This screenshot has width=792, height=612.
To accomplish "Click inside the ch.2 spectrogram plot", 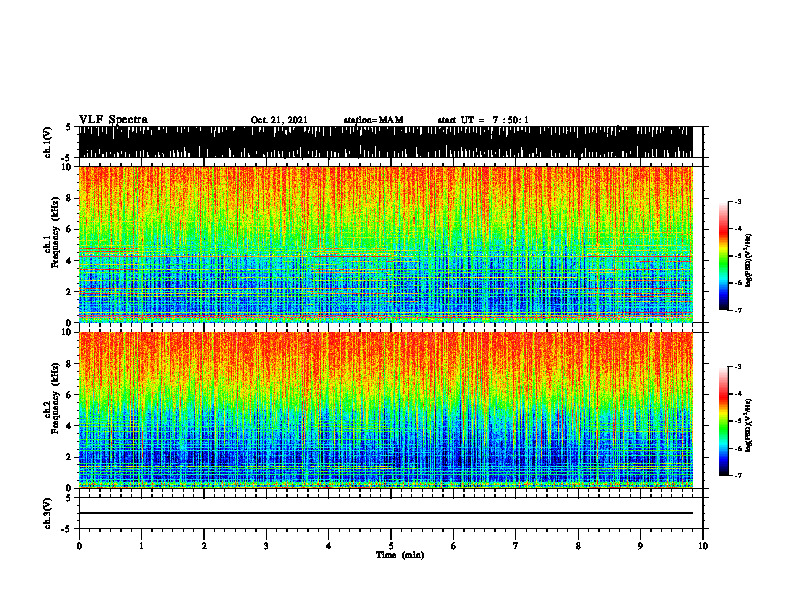I will pos(386,410).
